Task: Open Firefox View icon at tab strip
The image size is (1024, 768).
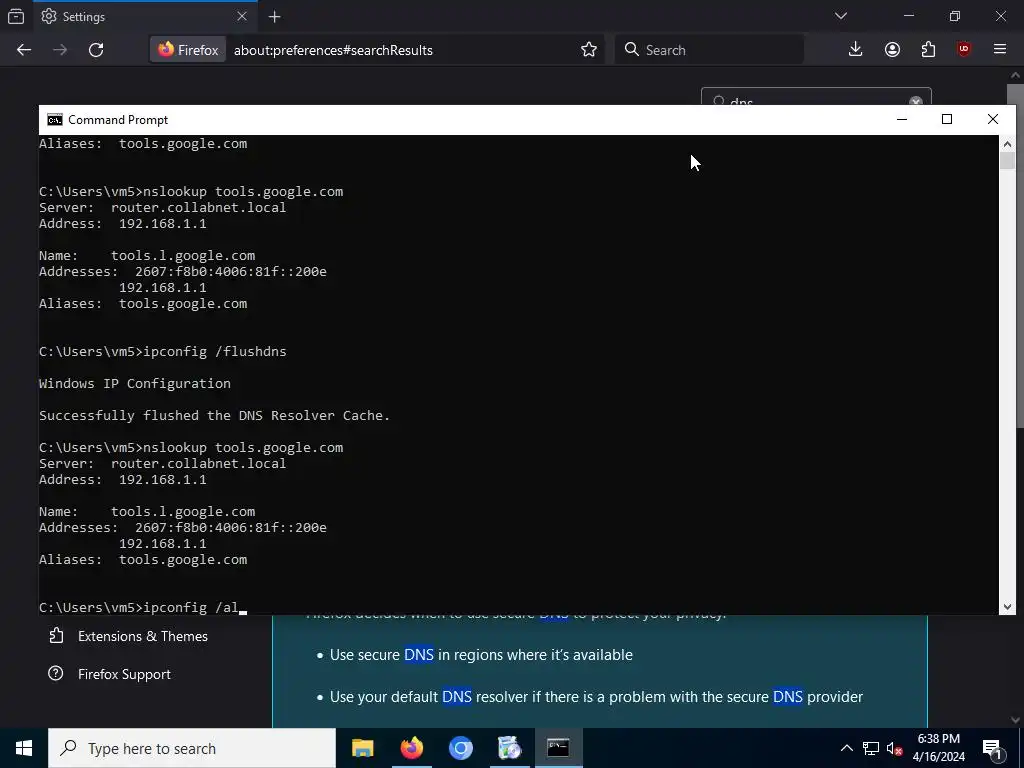Action: point(16,16)
